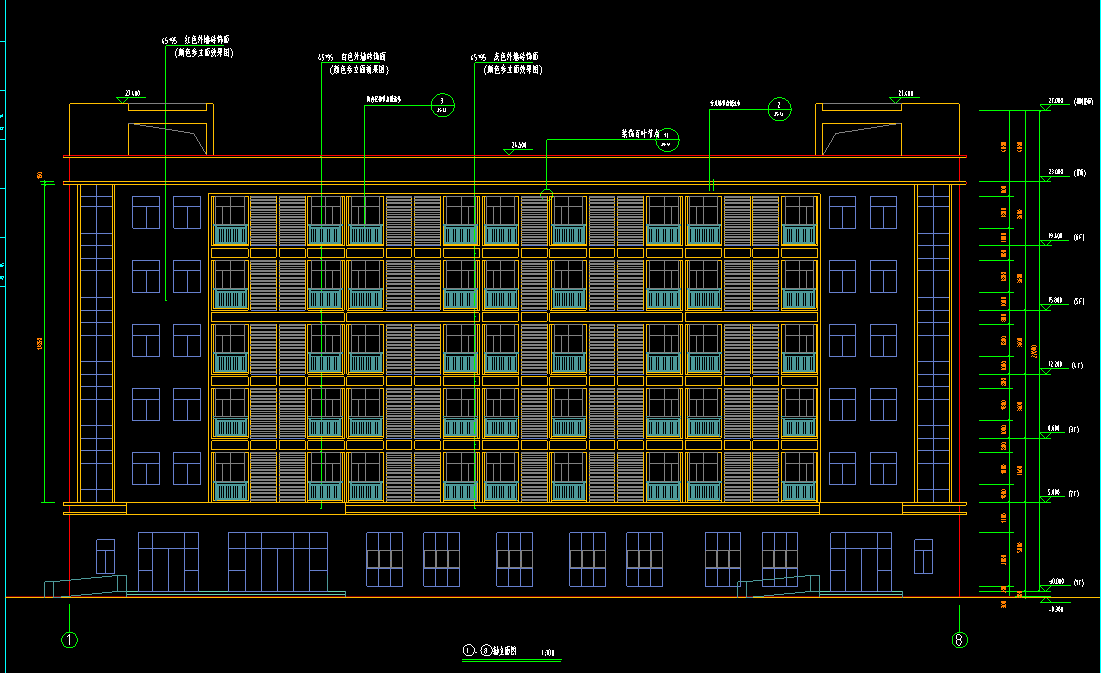
Task: Click the grid axis bubble numbered 8
Action: (x=959, y=640)
